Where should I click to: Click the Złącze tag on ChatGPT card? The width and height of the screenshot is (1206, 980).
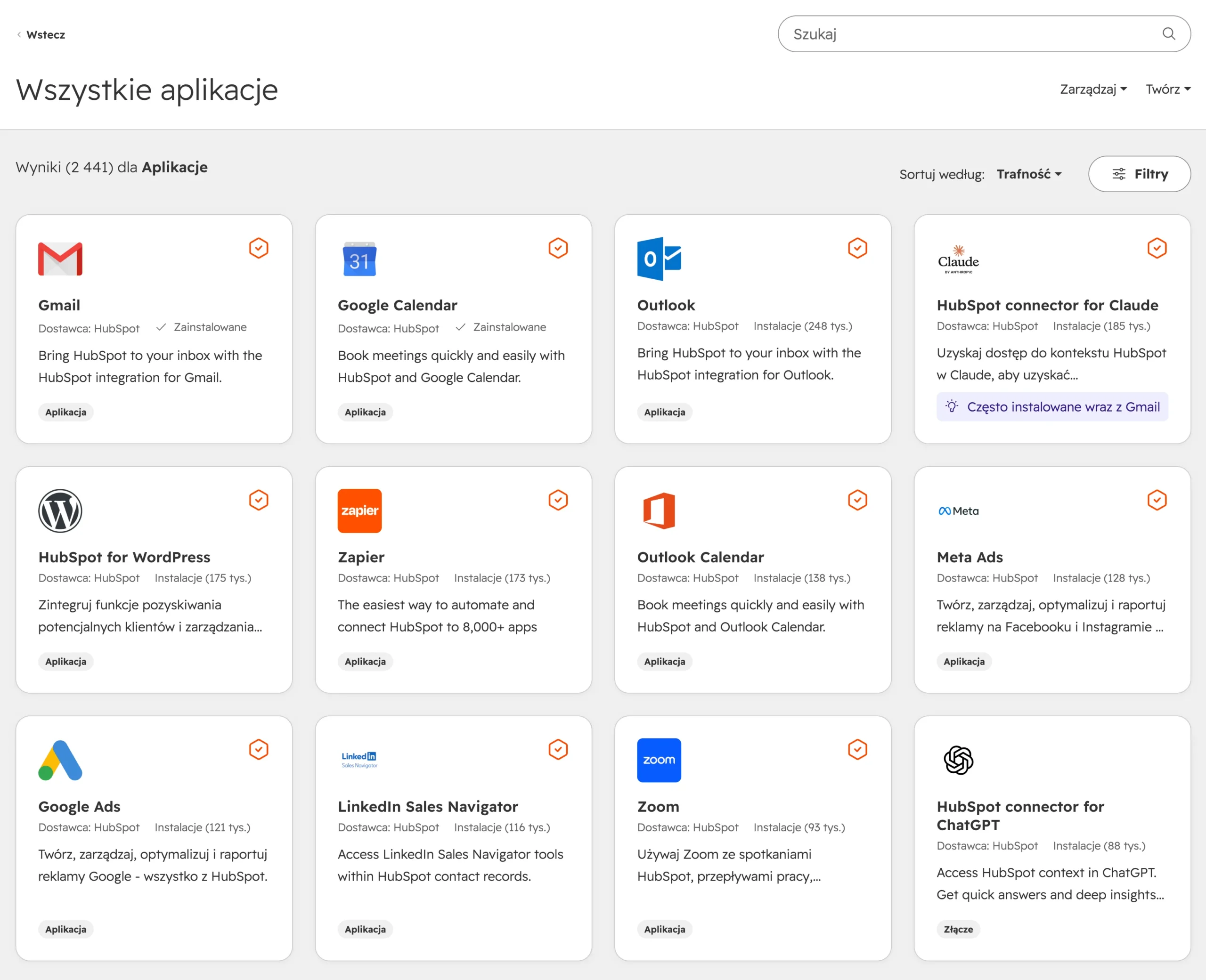[958, 929]
